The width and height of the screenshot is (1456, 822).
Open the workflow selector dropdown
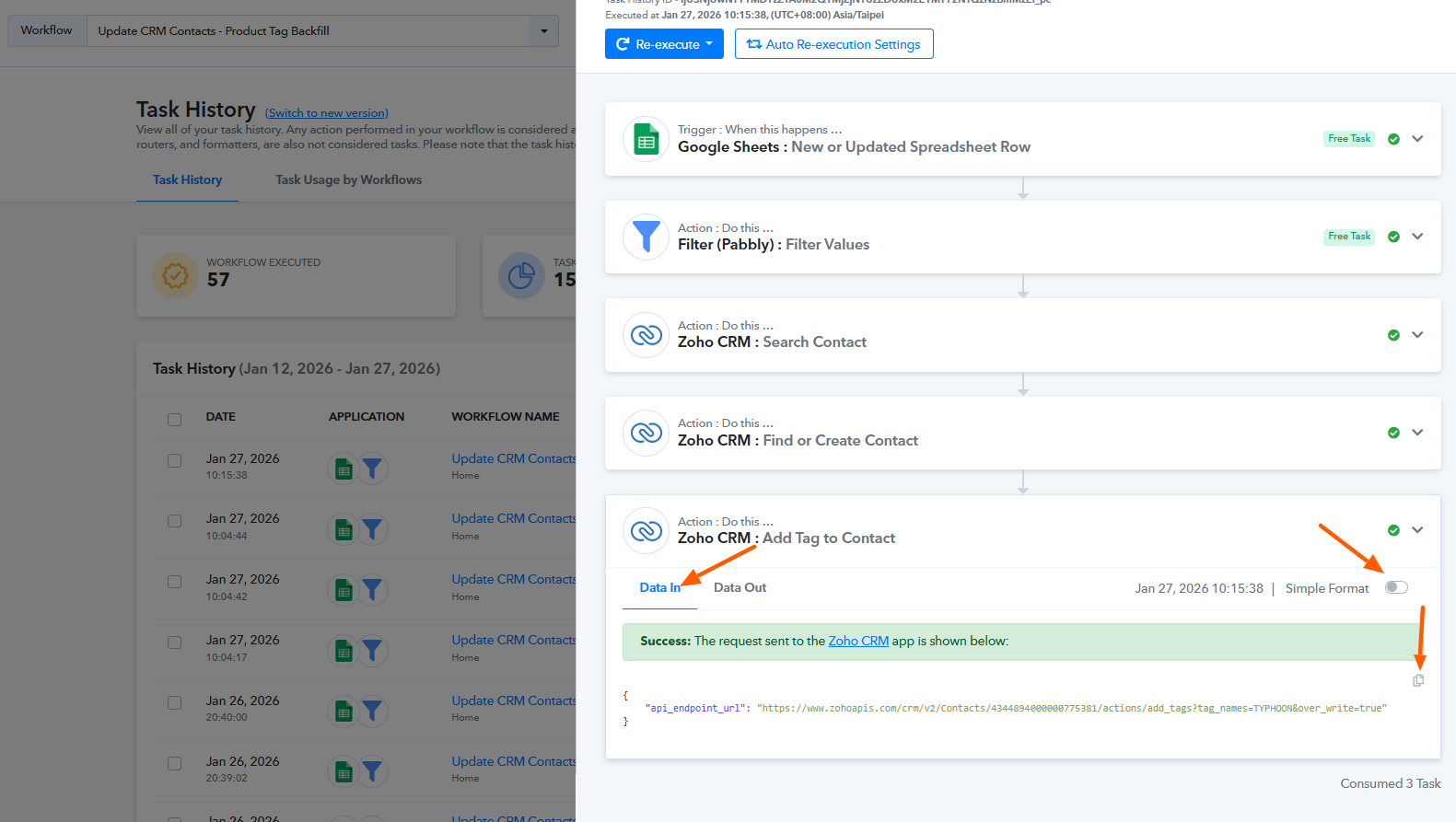(x=322, y=31)
